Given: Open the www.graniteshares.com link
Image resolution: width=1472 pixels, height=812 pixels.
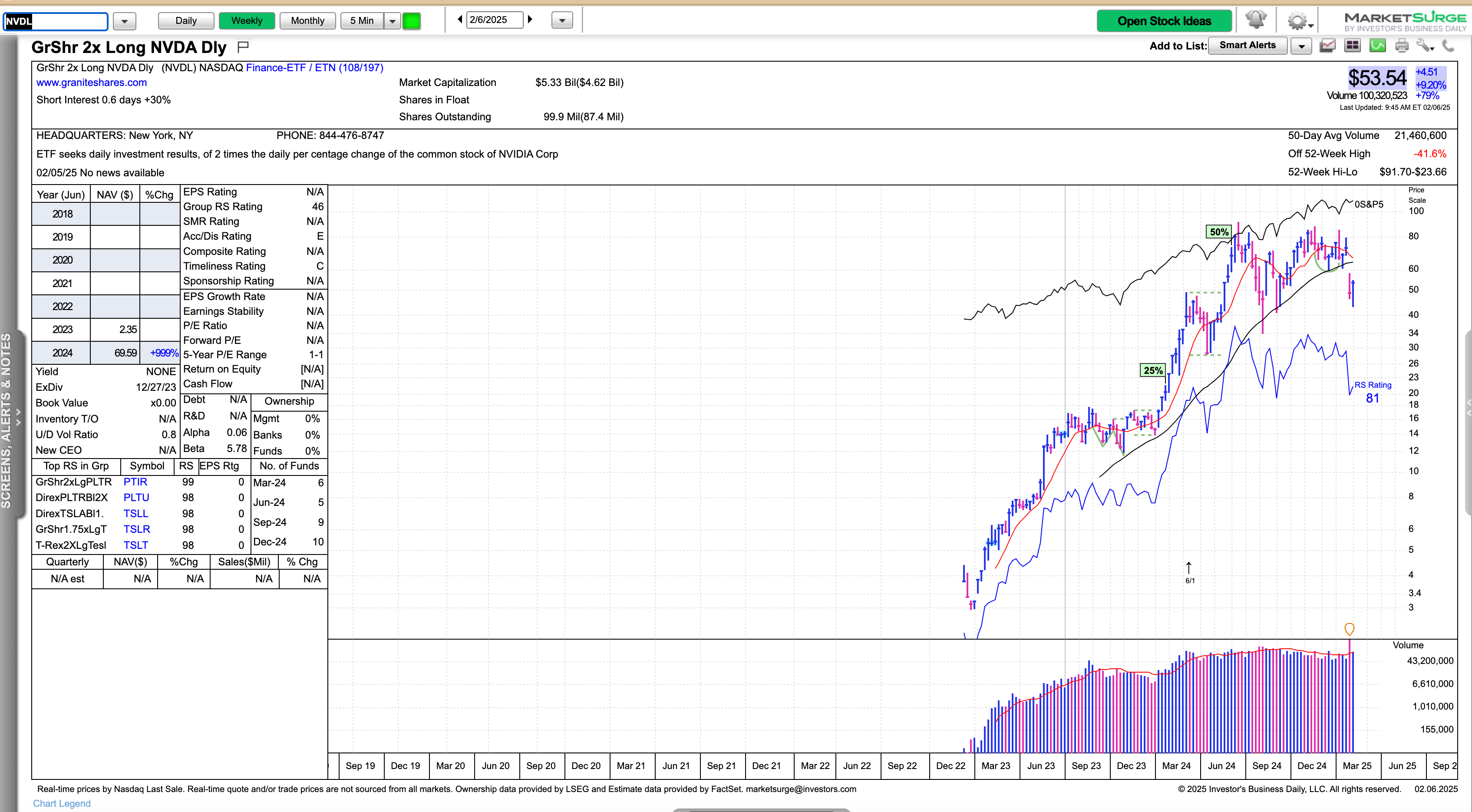Looking at the screenshot, I should click(x=92, y=83).
